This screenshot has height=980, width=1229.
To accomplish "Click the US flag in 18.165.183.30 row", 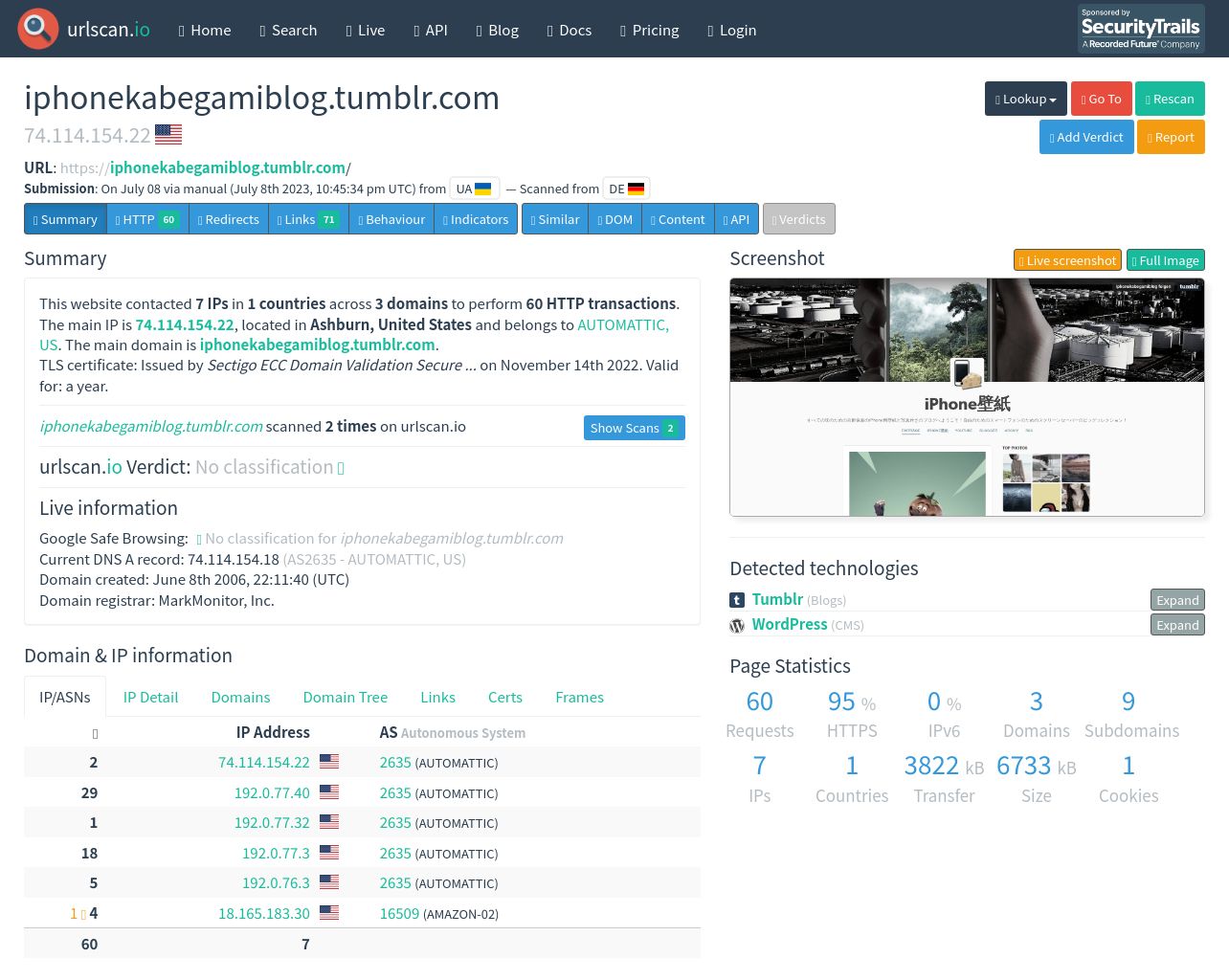I will click(329, 913).
